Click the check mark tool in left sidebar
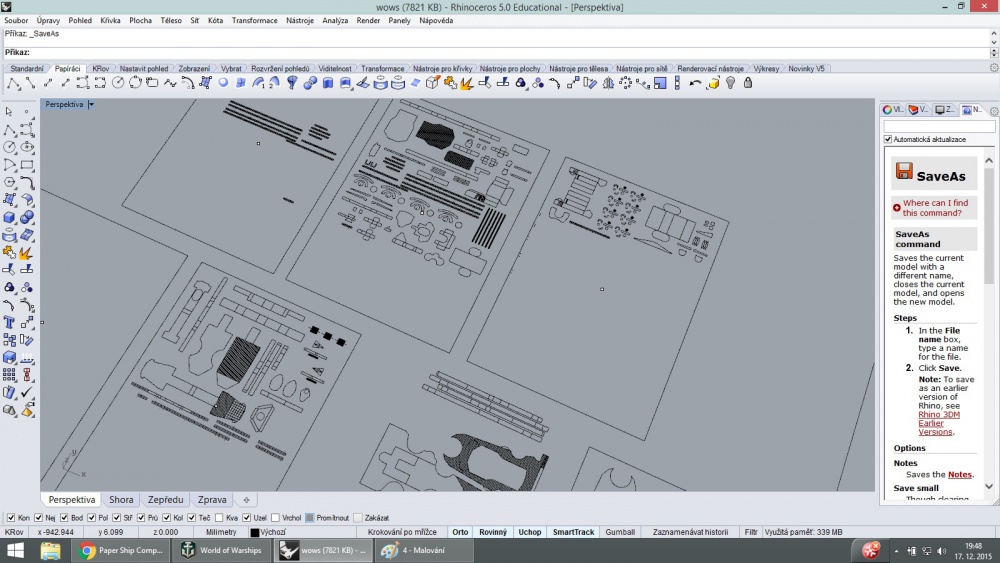The height and width of the screenshot is (563, 1000). point(27,393)
